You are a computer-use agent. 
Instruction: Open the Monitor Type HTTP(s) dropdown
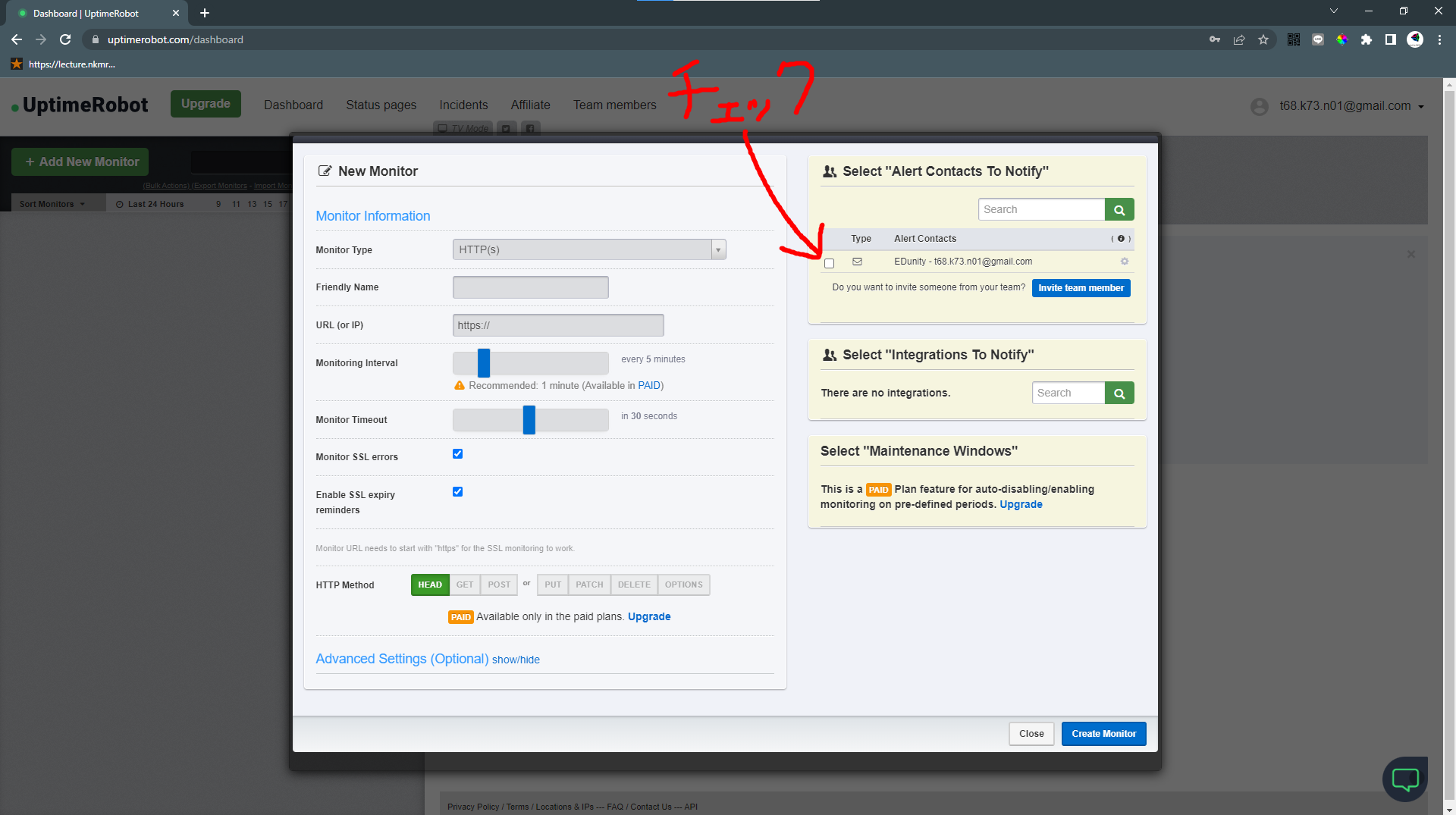589,249
